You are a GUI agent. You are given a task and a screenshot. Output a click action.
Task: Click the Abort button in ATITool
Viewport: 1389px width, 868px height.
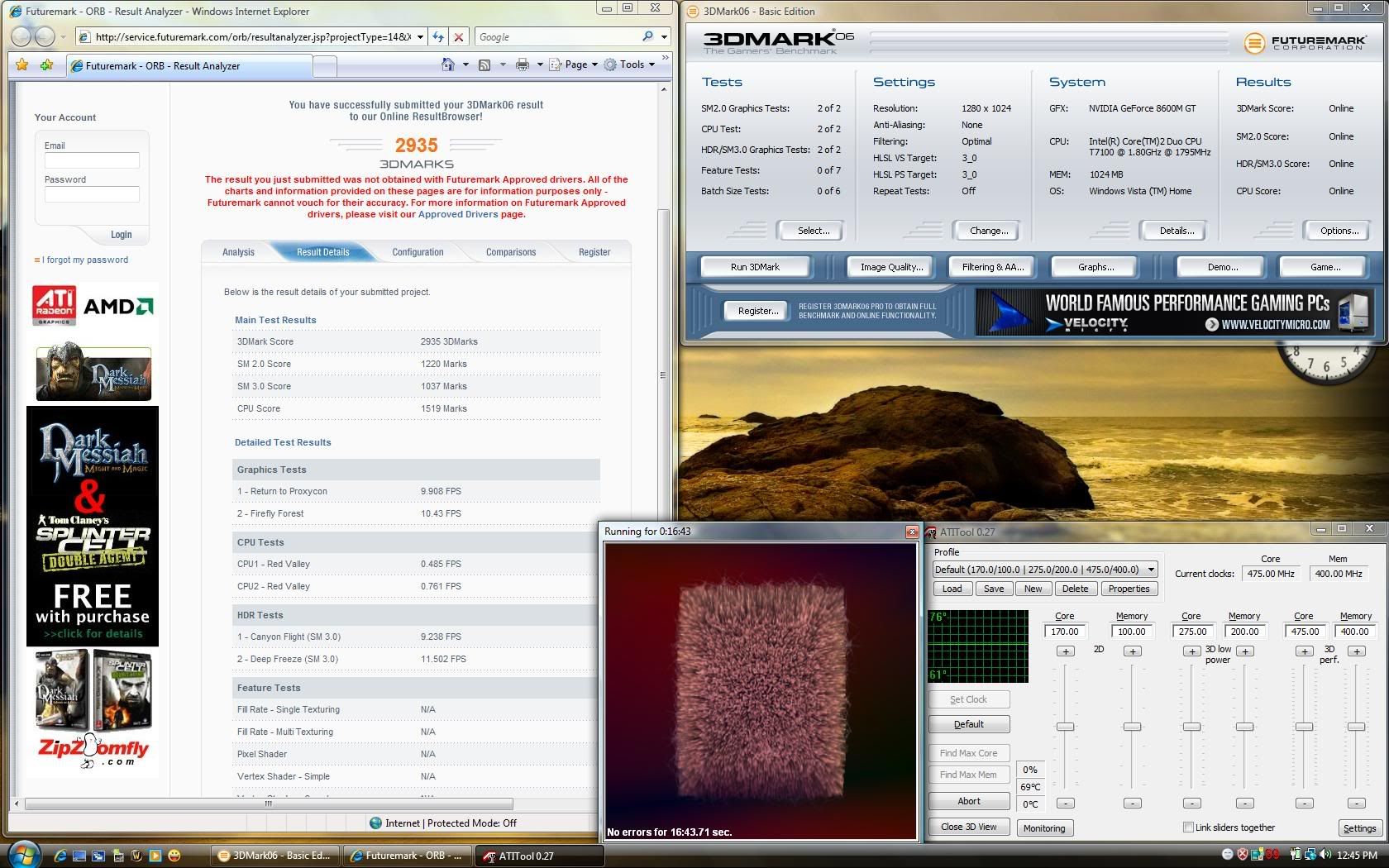(969, 801)
